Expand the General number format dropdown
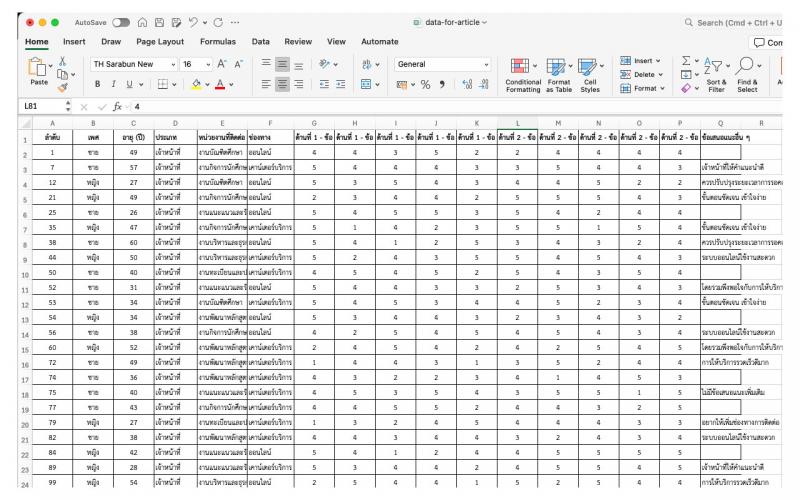The image size is (800, 500). click(x=443, y=64)
